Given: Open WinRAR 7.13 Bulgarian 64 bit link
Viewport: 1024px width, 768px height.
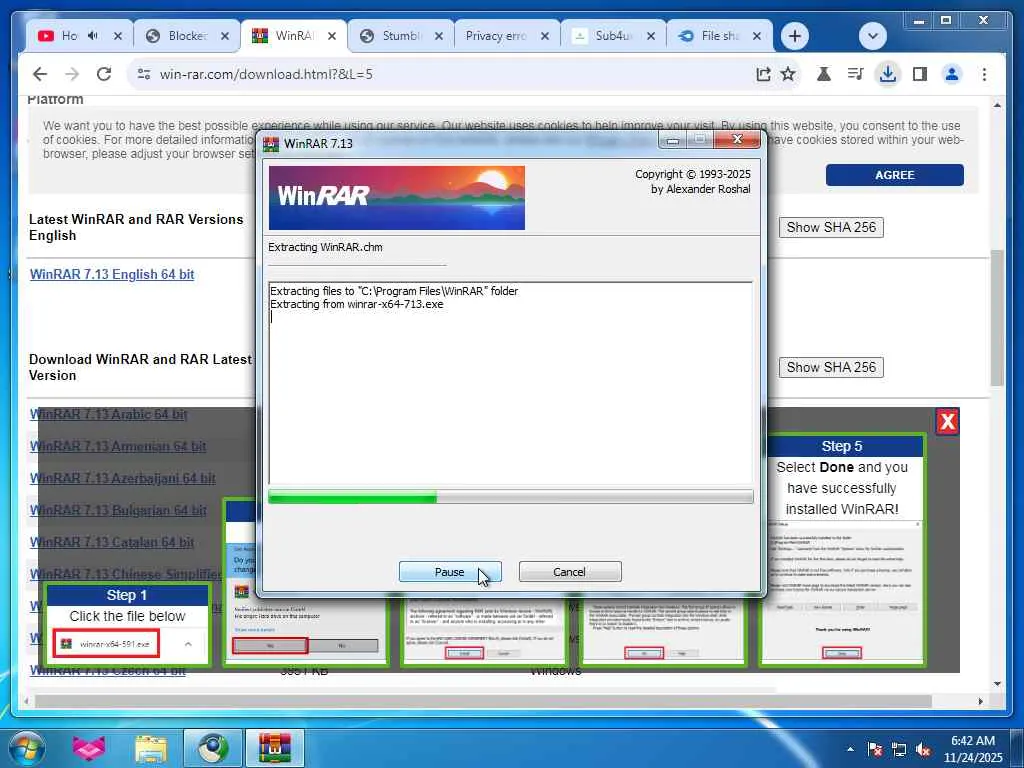Looking at the screenshot, I should [x=118, y=510].
